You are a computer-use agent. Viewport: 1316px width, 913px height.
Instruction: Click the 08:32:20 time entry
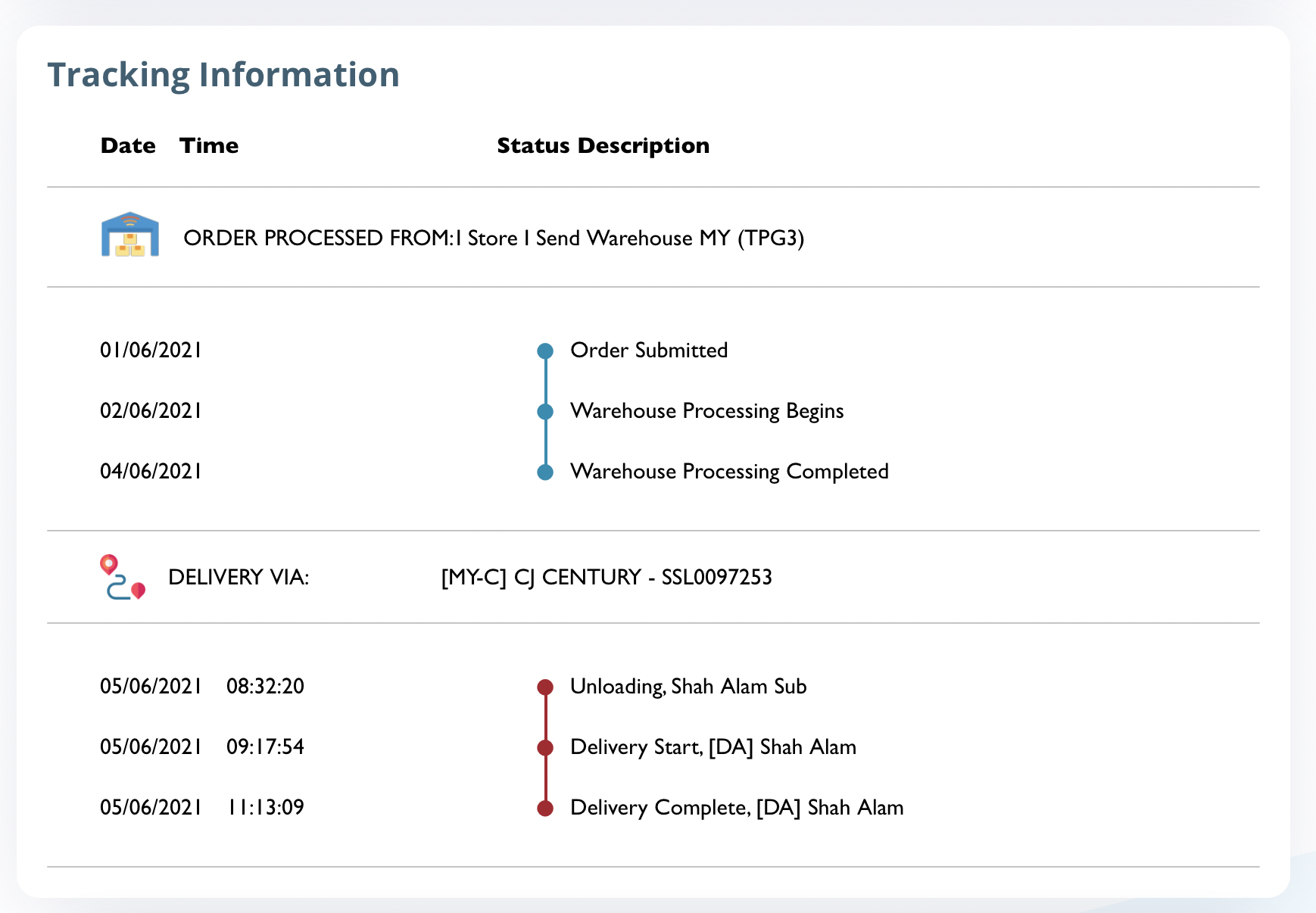pyautogui.click(x=265, y=687)
